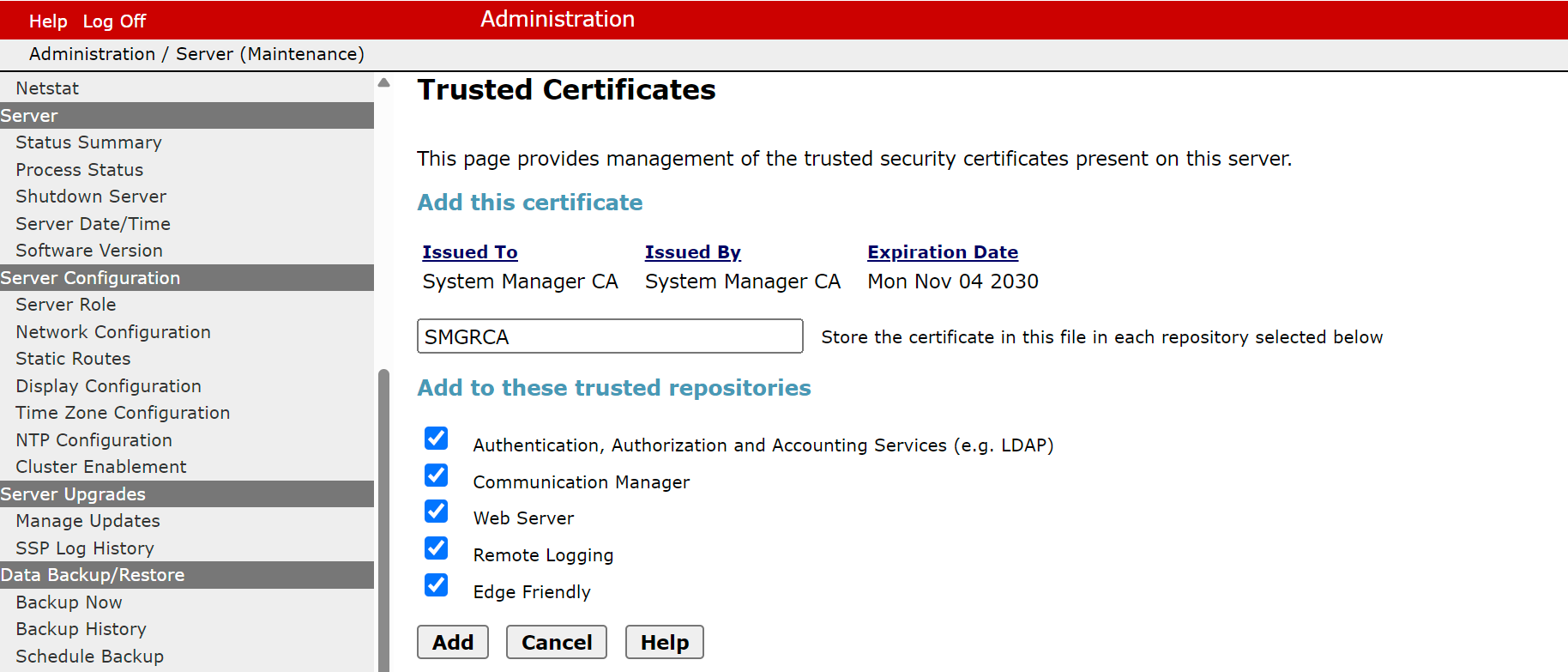The image size is (1568, 672).
Task: Sort by Expiration Date column header
Action: 942,252
